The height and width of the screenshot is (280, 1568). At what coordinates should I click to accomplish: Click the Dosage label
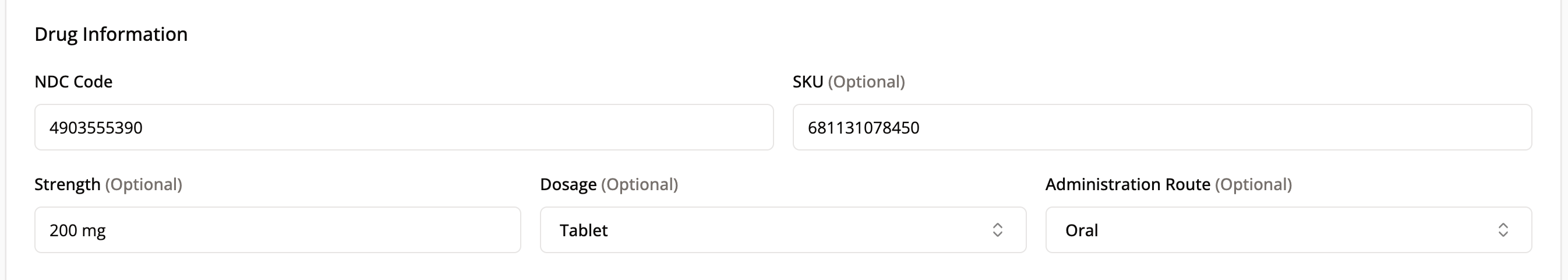[568, 184]
